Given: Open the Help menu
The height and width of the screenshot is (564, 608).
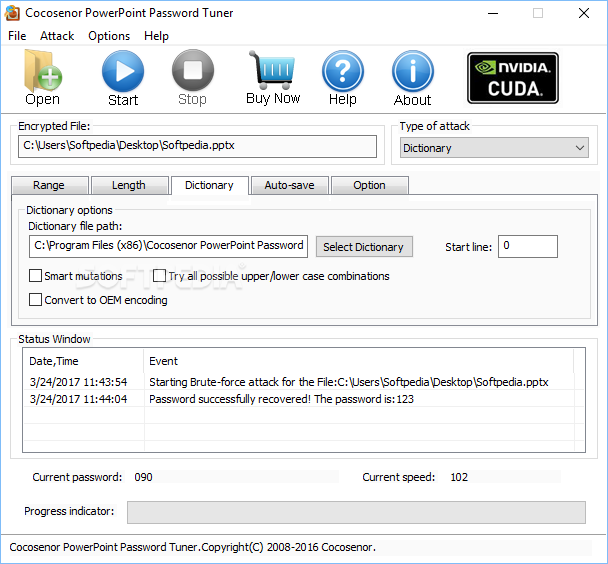Looking at the screenshot, I should click(156, 36).
